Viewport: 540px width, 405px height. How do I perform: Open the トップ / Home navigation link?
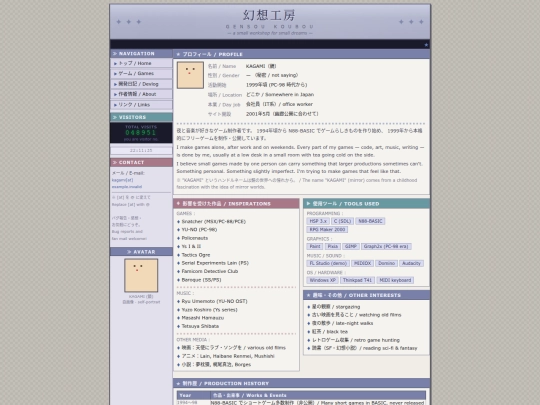141,63
